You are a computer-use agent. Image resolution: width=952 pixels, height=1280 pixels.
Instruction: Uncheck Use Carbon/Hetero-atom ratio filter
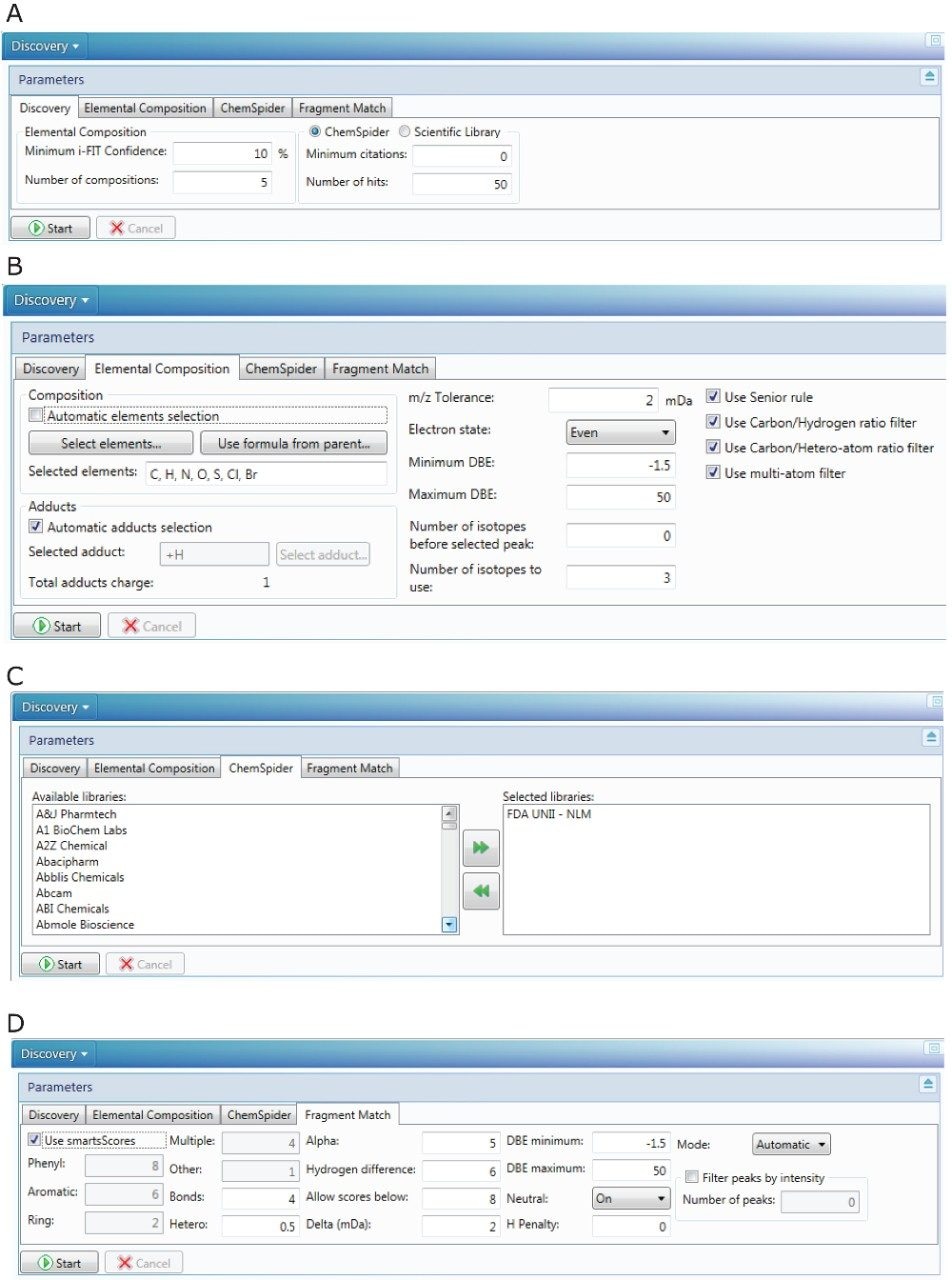[x=713, y=447]
